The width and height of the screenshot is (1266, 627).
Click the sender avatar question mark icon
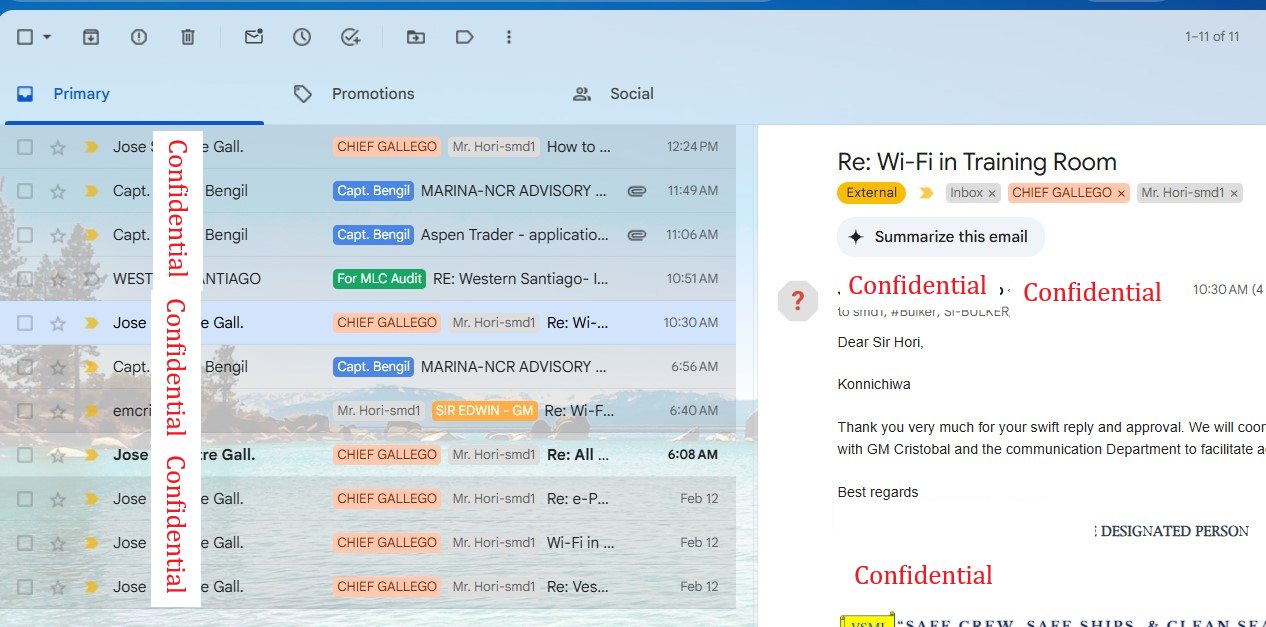(798, 300)
